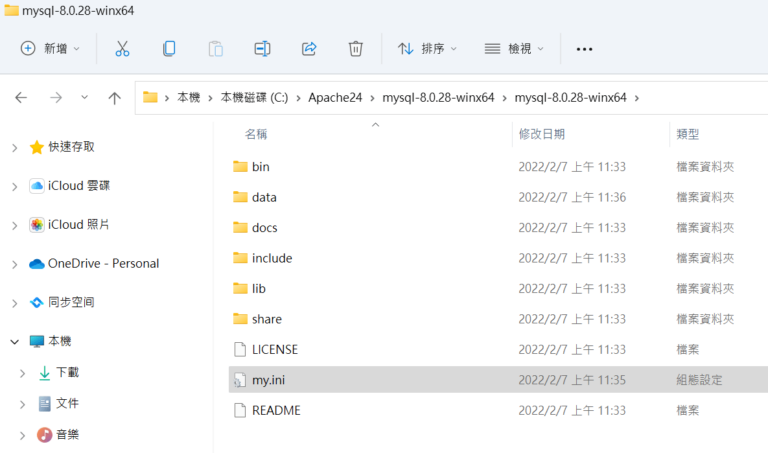768x453 pixels.
Task: Click the Share icon in toolbar
Action: (309, 48)
